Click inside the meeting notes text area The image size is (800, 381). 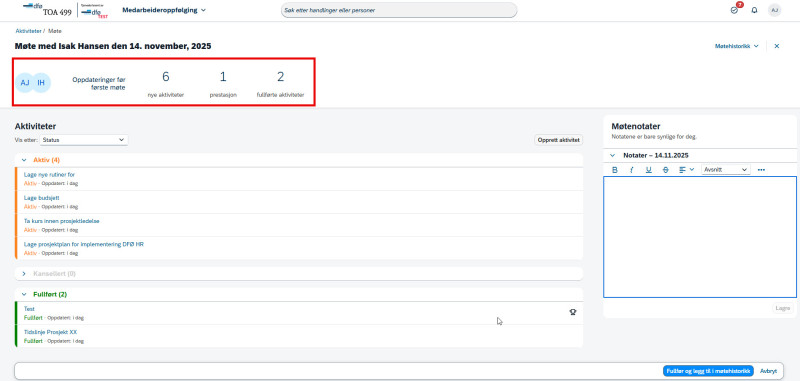699,237
